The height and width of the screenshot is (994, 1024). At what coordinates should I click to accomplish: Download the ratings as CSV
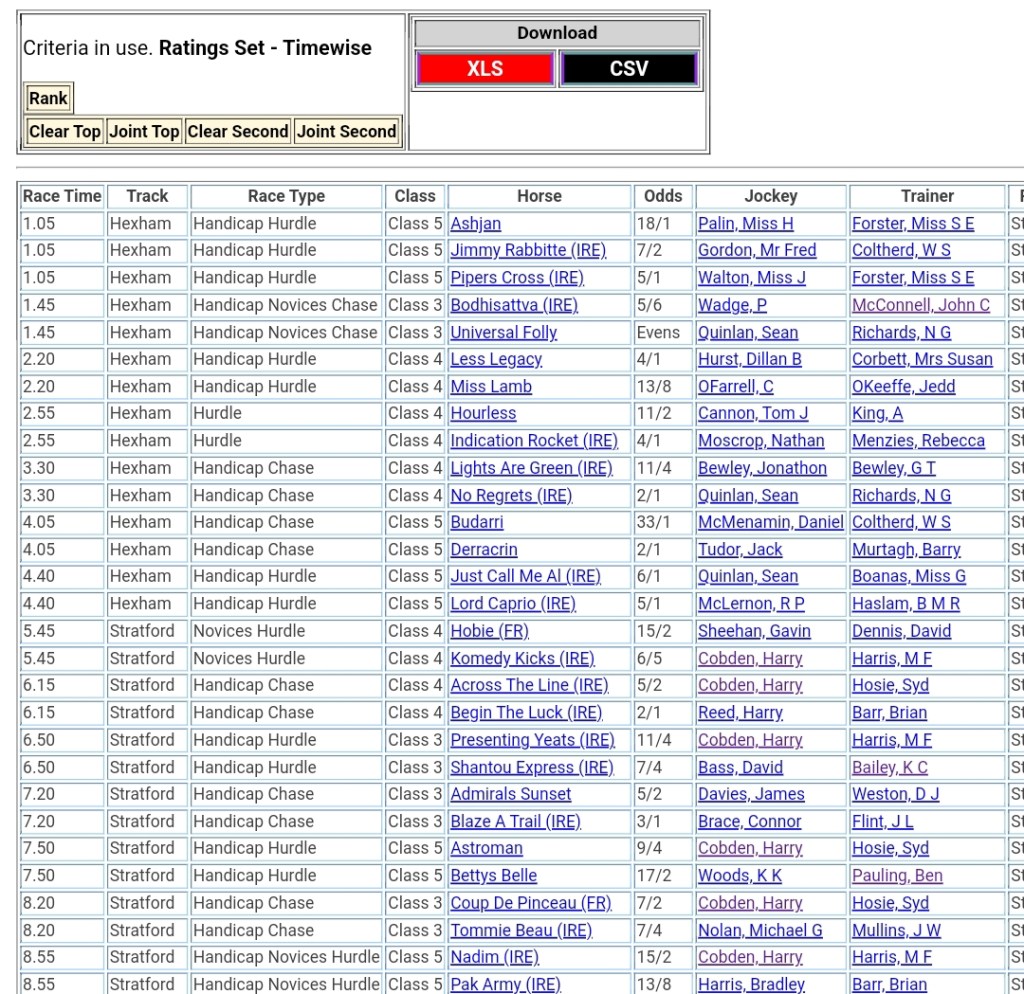[628, 69]
